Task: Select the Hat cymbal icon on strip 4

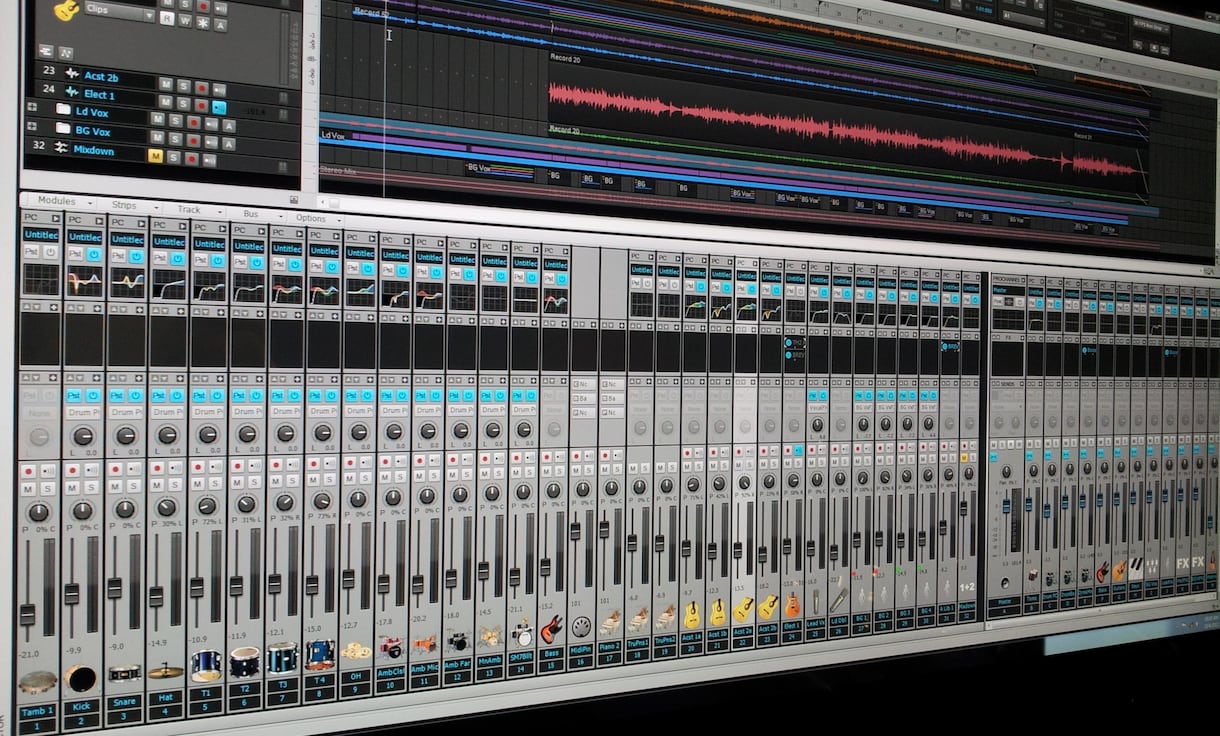Action: 165,671
